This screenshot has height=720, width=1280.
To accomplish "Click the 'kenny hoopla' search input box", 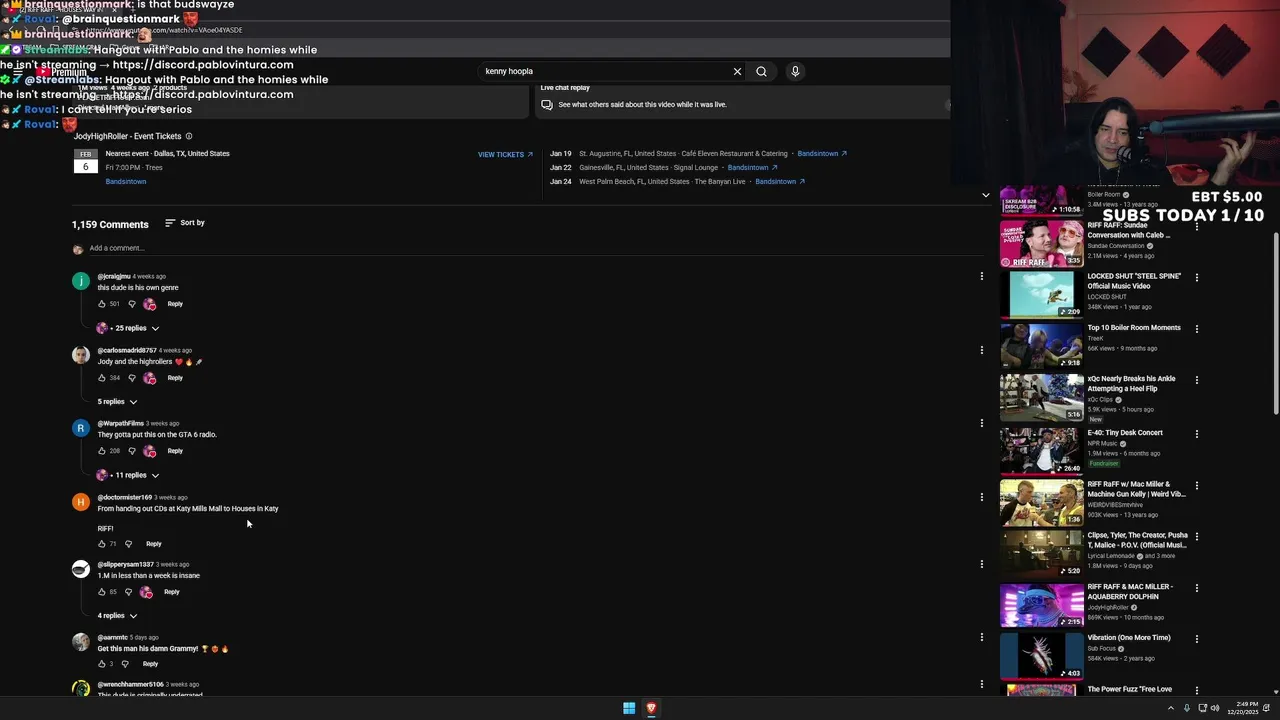I will pyautogui.click(x=605, y=71).
